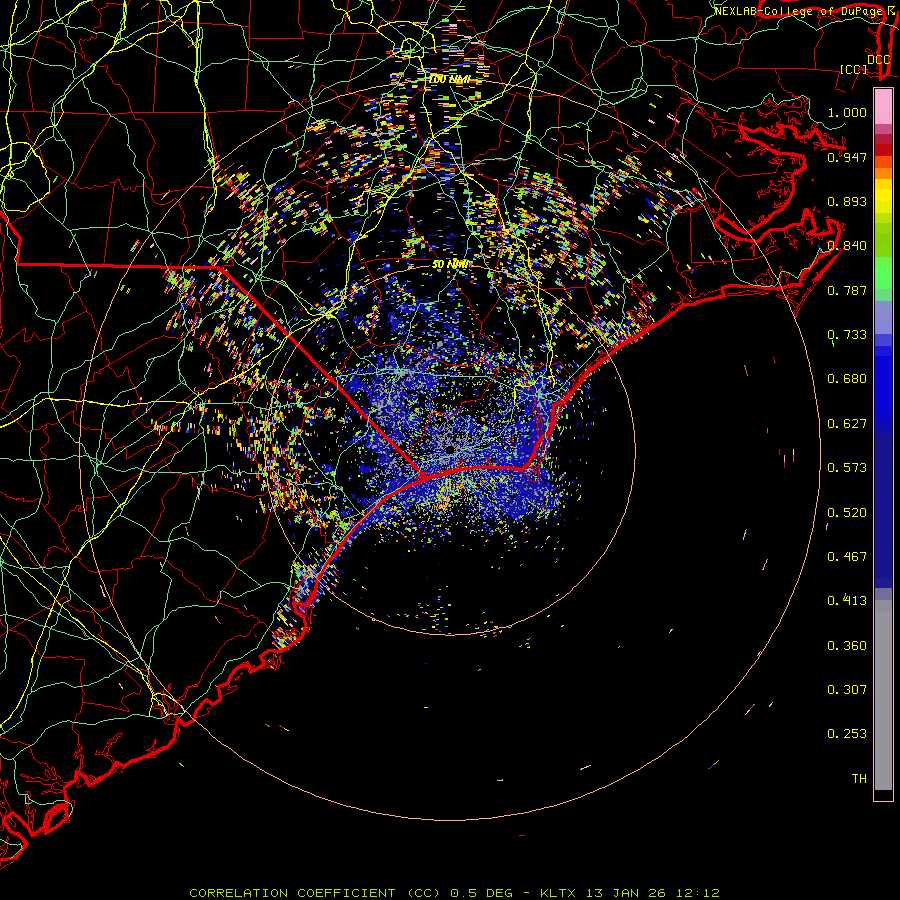Image resolution: width=900 pixels, height=900 pixels.
Task: Click the 0.733 legend value
Action: 847,335
